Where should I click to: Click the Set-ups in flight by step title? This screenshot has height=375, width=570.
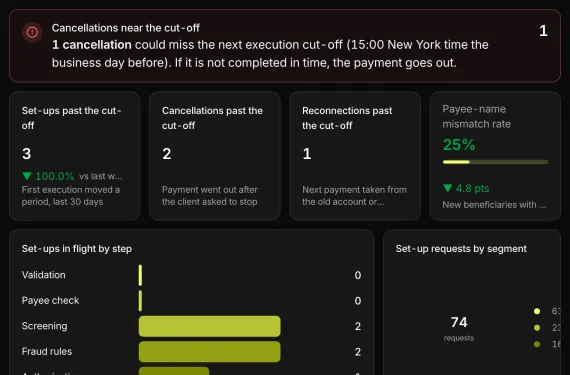pos(77,249)
